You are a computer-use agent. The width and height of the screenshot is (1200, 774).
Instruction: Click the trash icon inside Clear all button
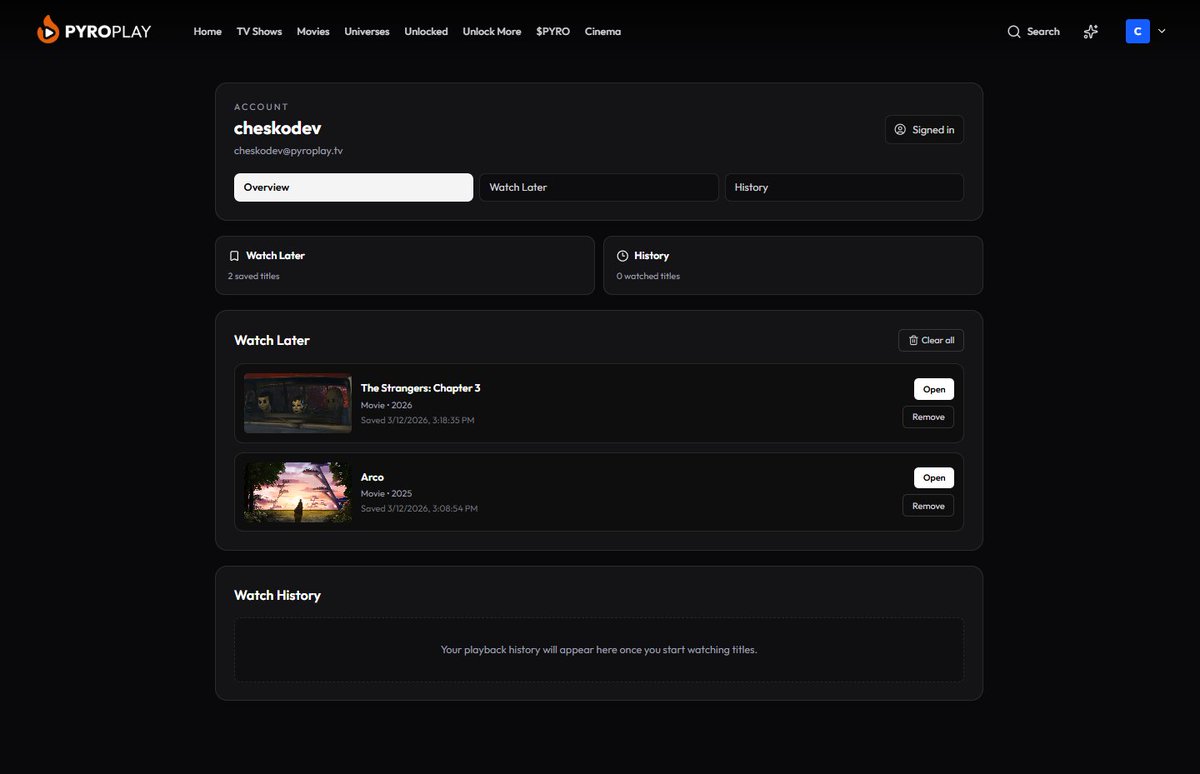click(x=912, y=340)
